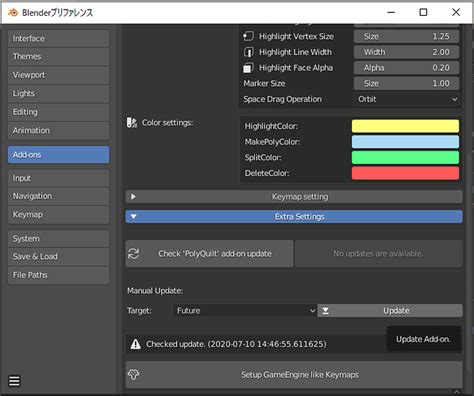The image size is (474, 396).
Task: Open the hamburger preferences menu
Action: click(x=14, y=381)
